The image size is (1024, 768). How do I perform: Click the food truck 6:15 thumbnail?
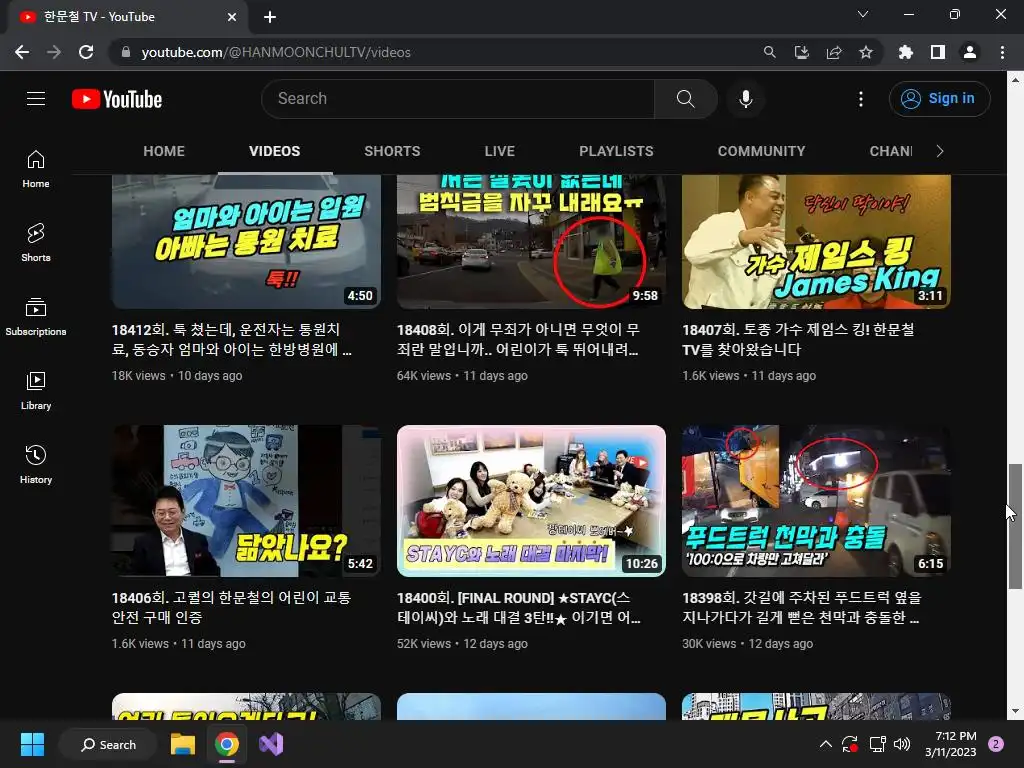click(x=816, y=501)
